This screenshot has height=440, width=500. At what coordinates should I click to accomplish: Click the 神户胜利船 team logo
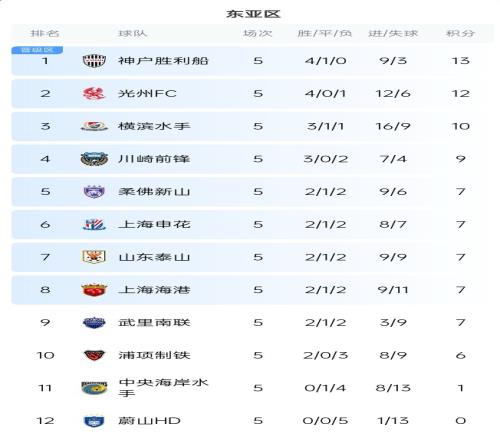(94, 61)
